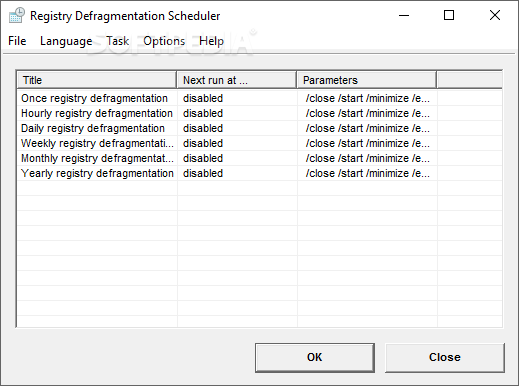Click the 'Next run at ...' column header

[237, 80]
